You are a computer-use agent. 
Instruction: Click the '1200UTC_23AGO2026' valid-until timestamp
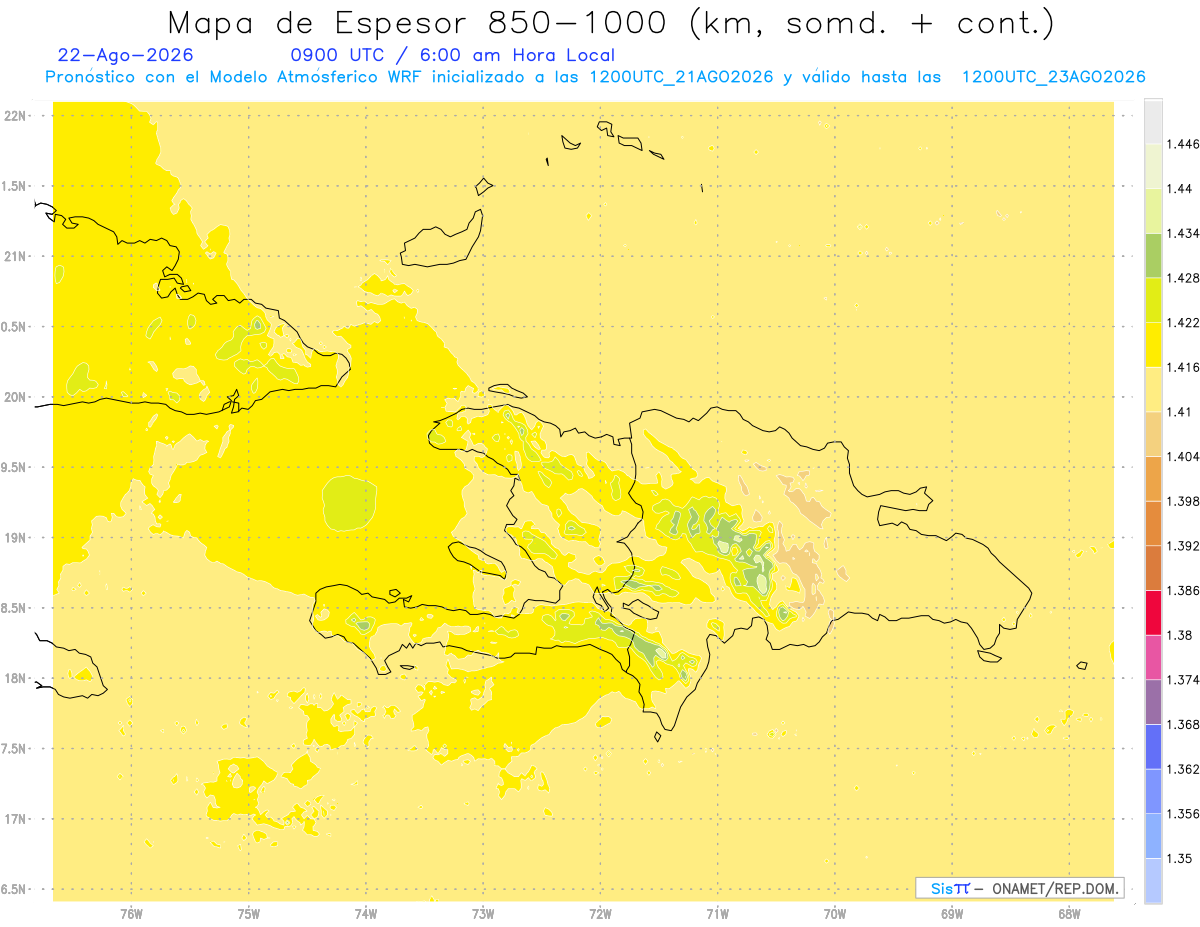pos(1053,77)
